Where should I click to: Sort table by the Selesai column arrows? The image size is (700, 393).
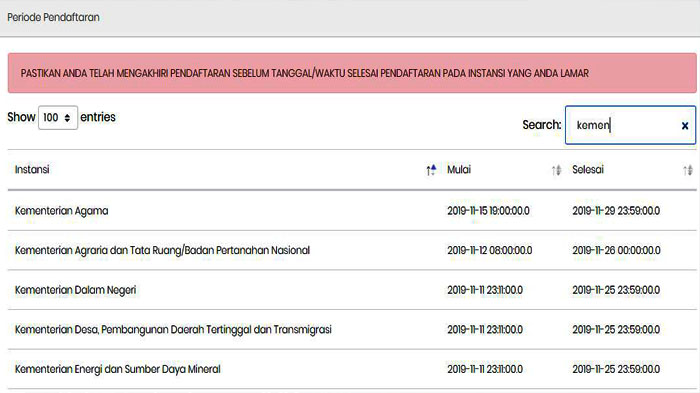point(688,170)
